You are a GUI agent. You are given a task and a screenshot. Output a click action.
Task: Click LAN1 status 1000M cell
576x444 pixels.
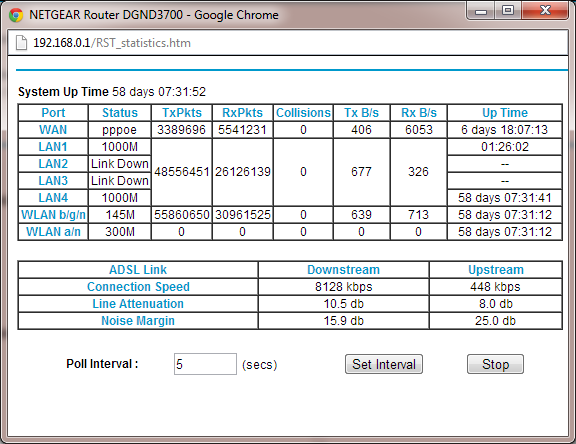[120, 147]
